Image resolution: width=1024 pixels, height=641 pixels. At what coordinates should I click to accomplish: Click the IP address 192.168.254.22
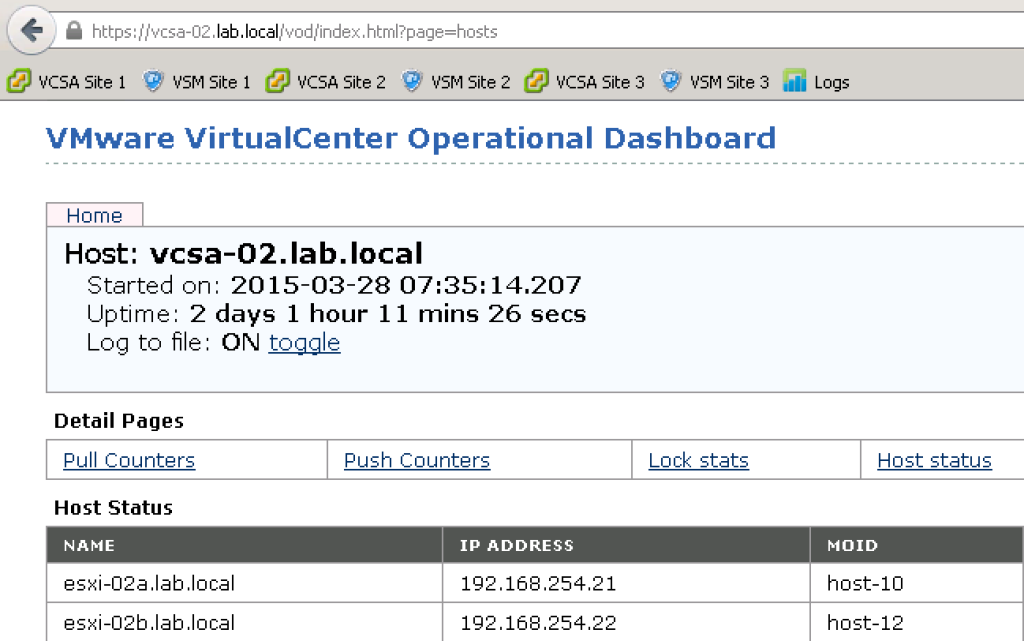coord(538,622)
